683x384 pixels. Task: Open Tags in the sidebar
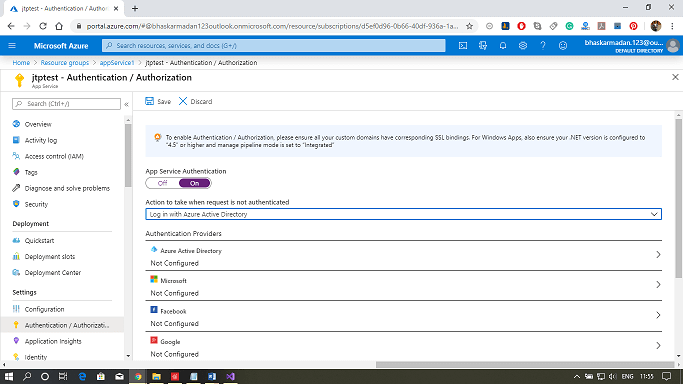(x=31, y=172)
